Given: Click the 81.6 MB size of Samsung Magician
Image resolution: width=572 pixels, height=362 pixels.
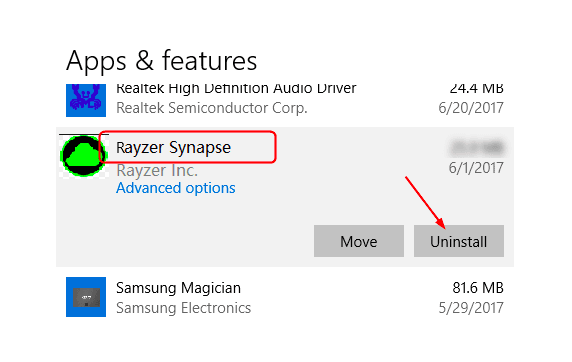Looking at the screenshot, I should point(478,288).
